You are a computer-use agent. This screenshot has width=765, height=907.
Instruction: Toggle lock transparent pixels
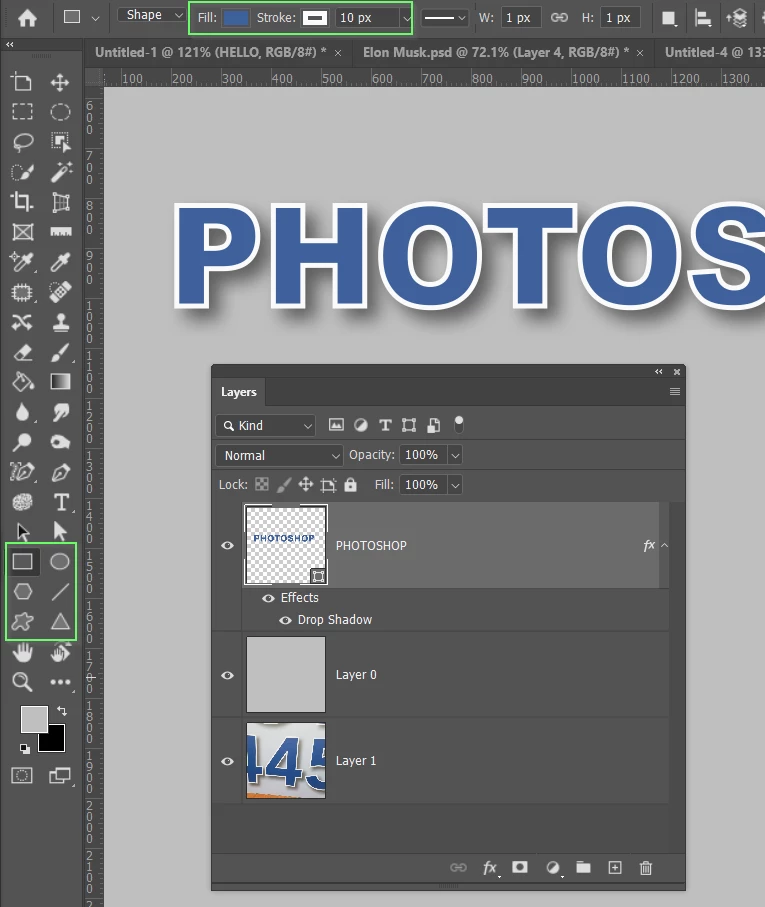point(262,484)
